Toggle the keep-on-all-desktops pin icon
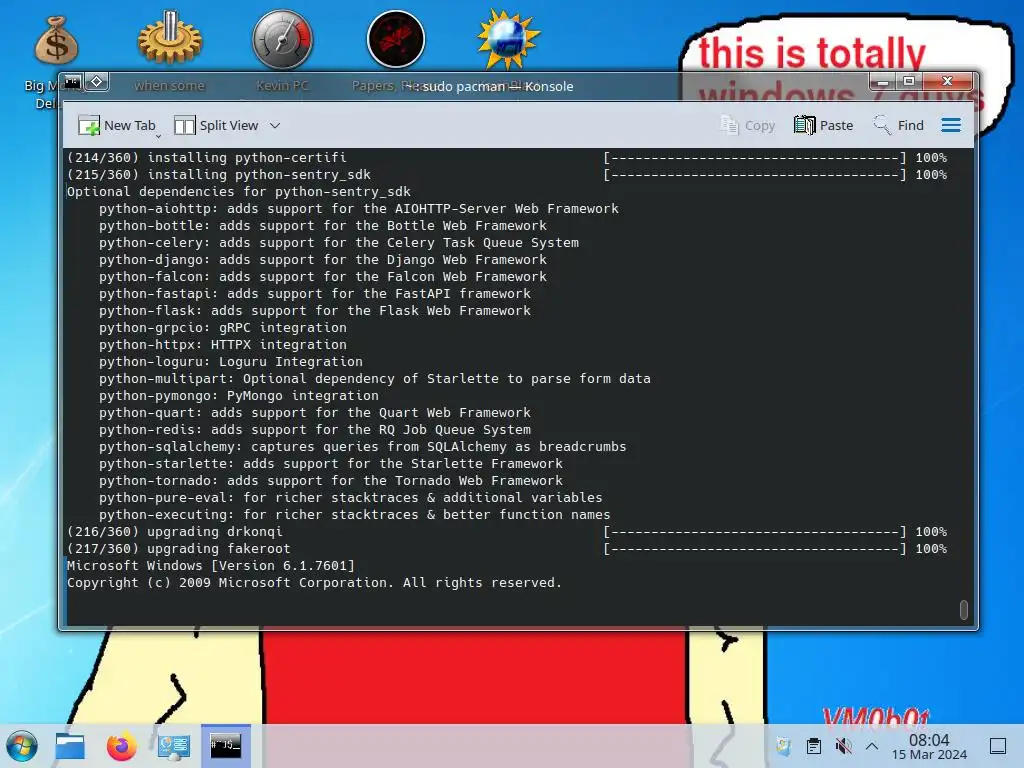 coord(97,82)
